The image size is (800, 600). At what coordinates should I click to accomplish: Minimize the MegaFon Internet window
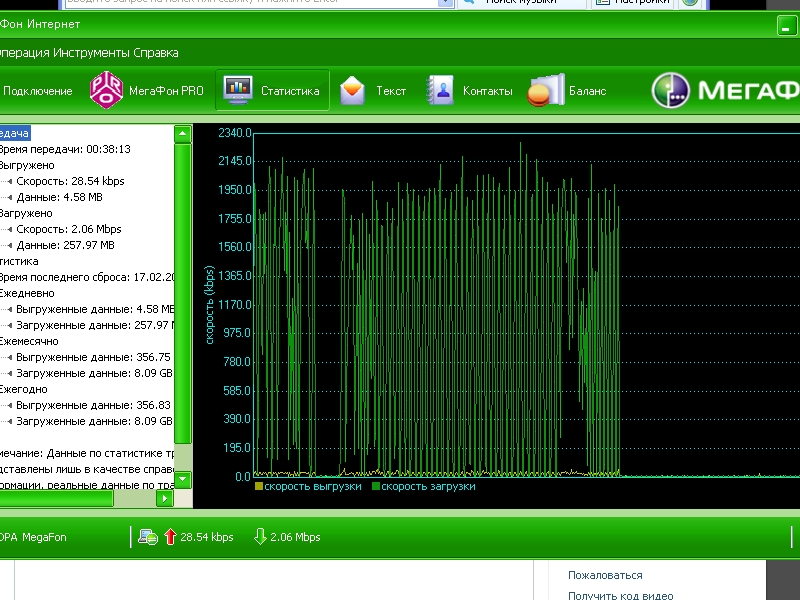pos(786,25)
